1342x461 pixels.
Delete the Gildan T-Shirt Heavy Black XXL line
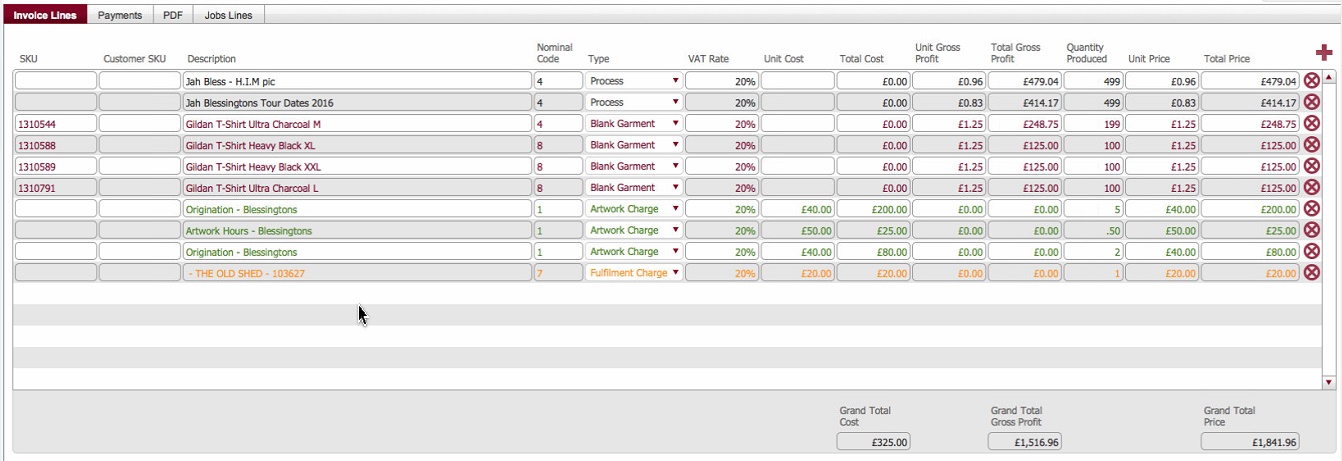pyautogui.click(x=1311, y=166)
